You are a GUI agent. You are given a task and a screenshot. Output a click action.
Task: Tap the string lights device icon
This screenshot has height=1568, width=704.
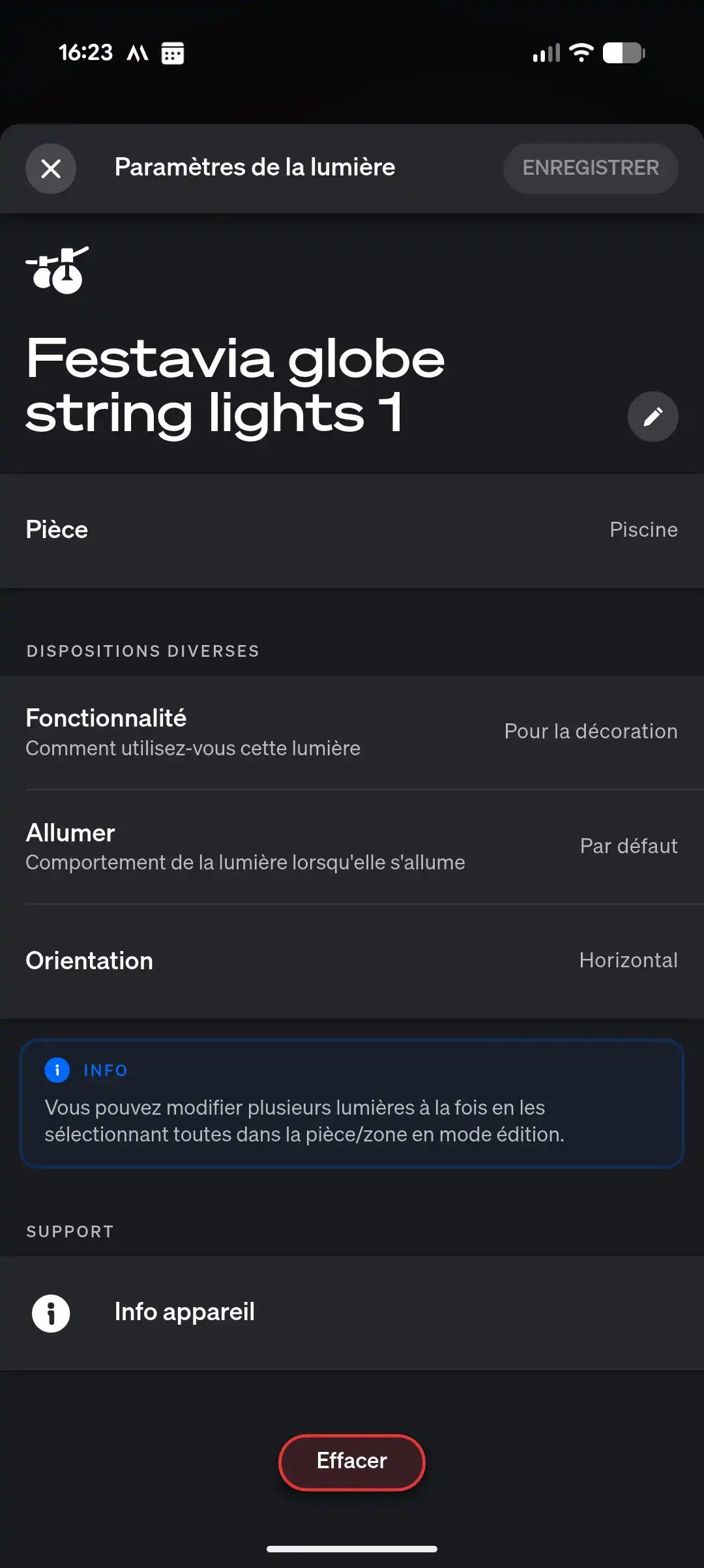click(57, 270)
